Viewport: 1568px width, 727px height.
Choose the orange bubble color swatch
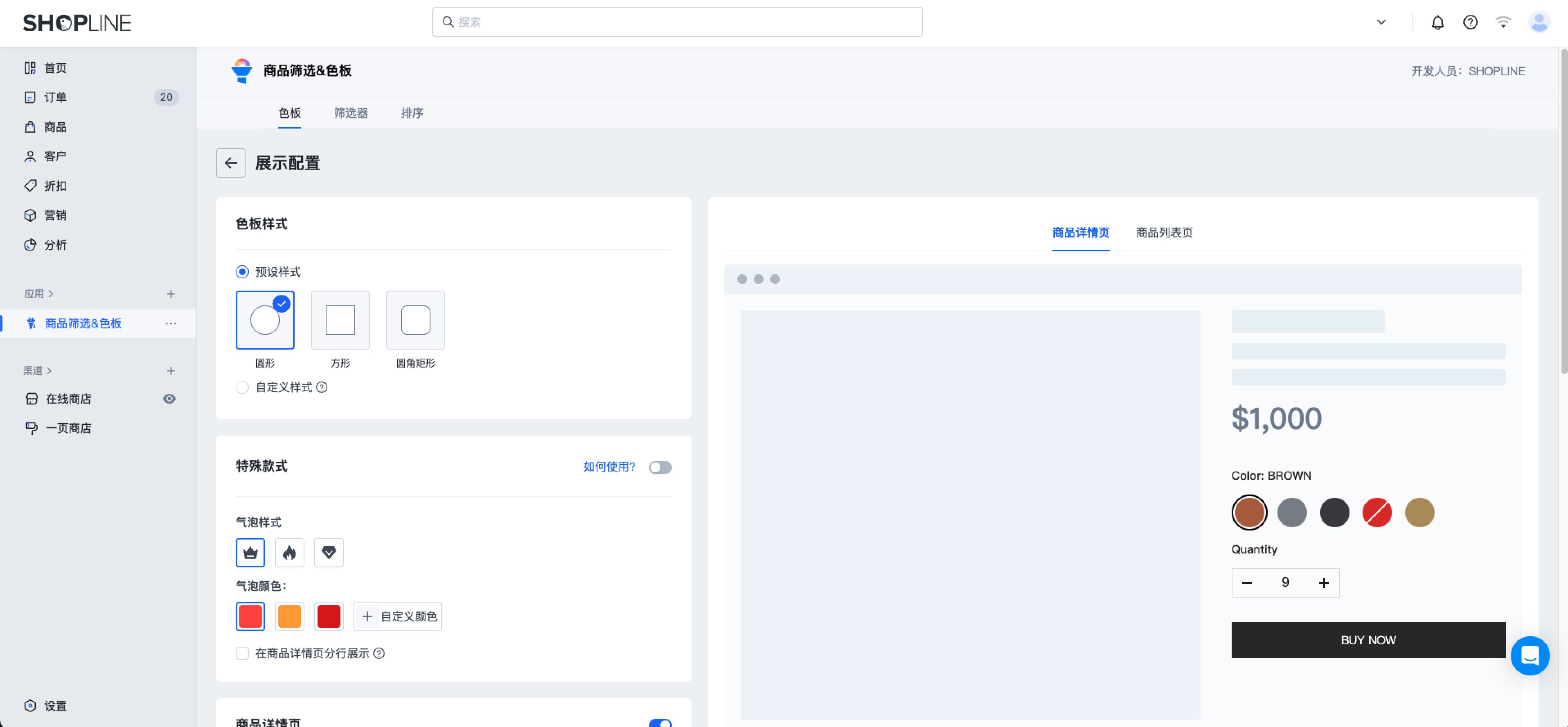(x=289, y=616)
